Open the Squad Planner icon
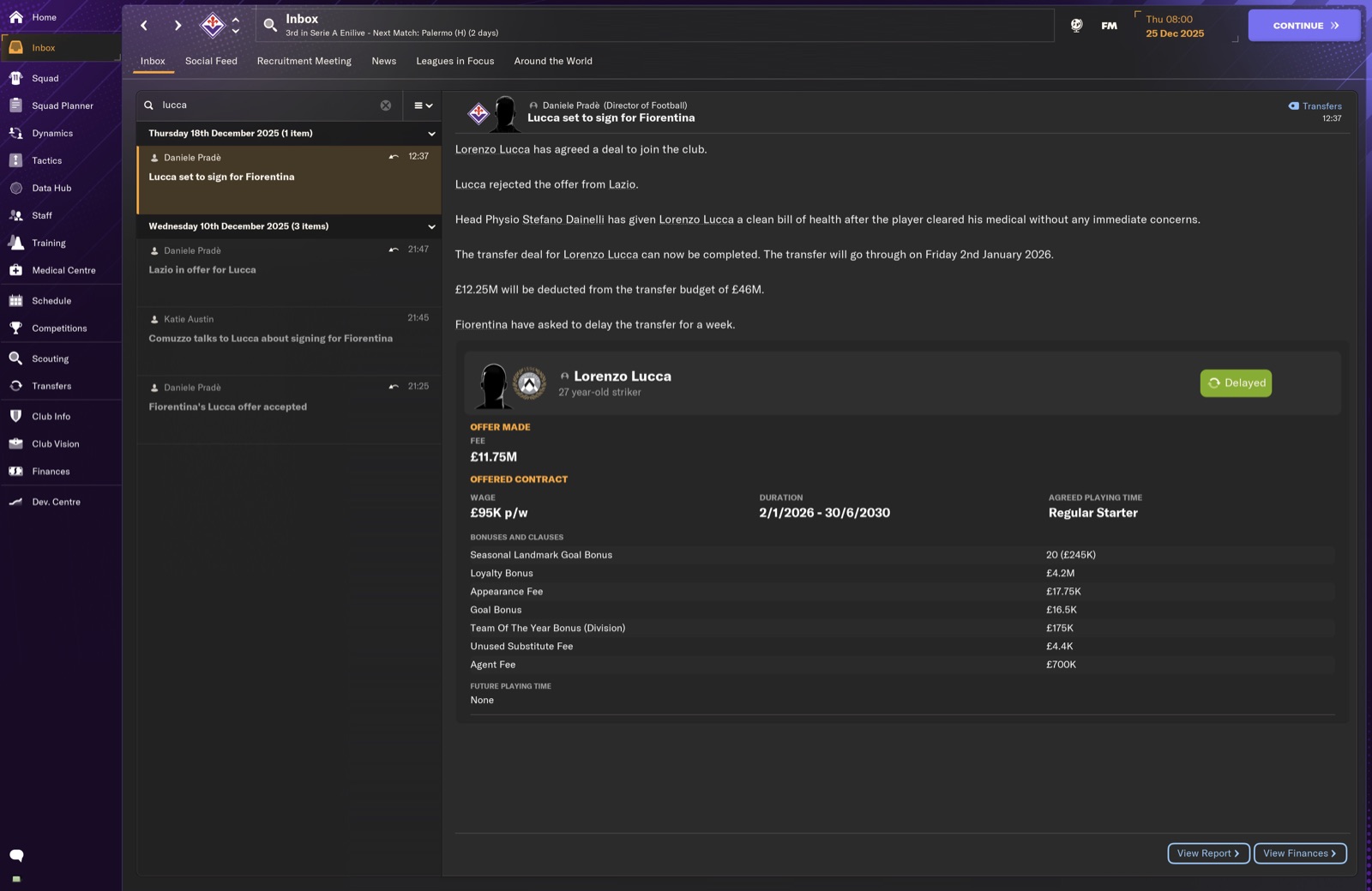The width and height of the screenshot is (1372, 891). click(x=15, y=105)
